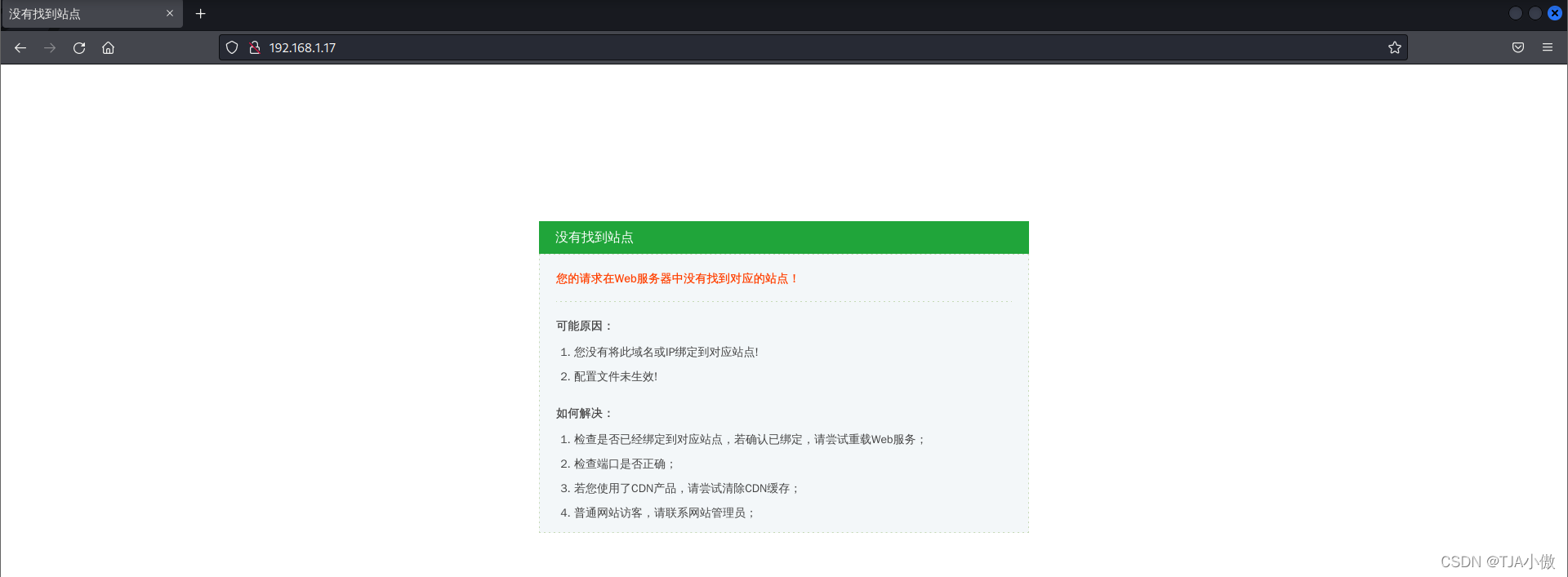Go forward to the next page

(x=50, y=48)
